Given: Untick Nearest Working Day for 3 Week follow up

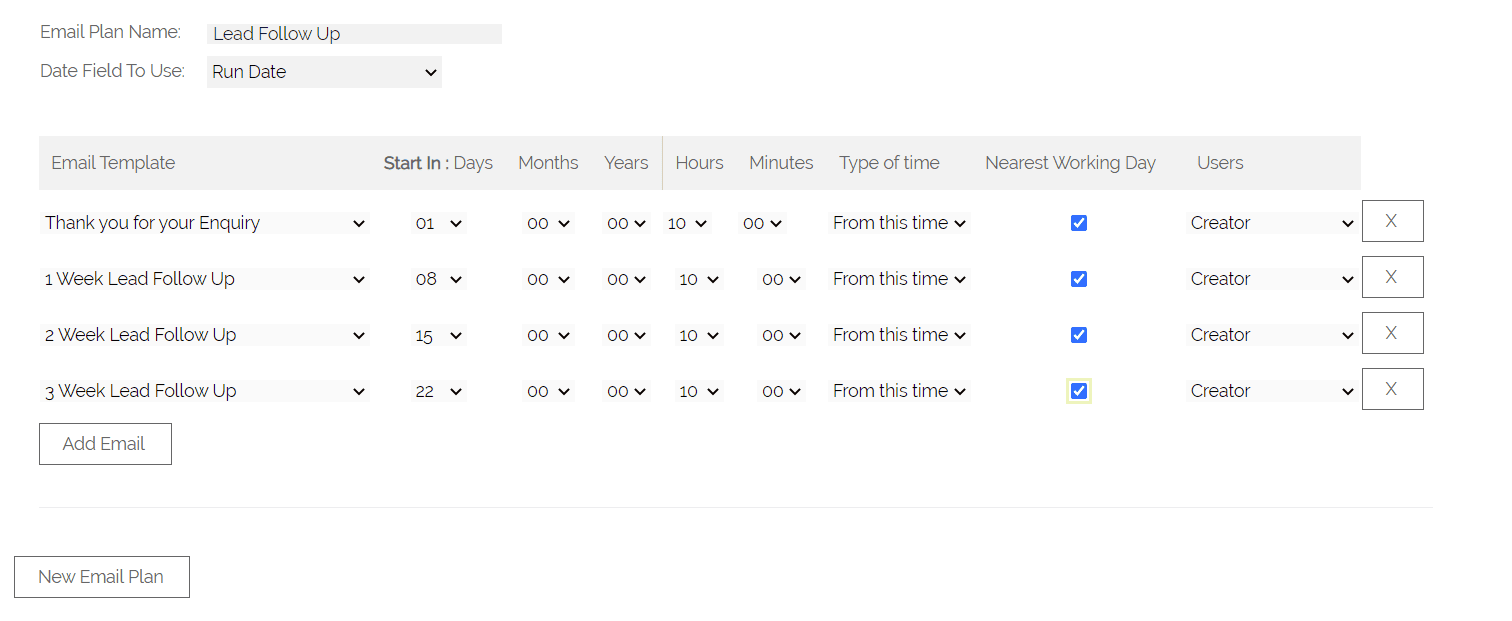Looking at the screenshot, I should 1078,391.
